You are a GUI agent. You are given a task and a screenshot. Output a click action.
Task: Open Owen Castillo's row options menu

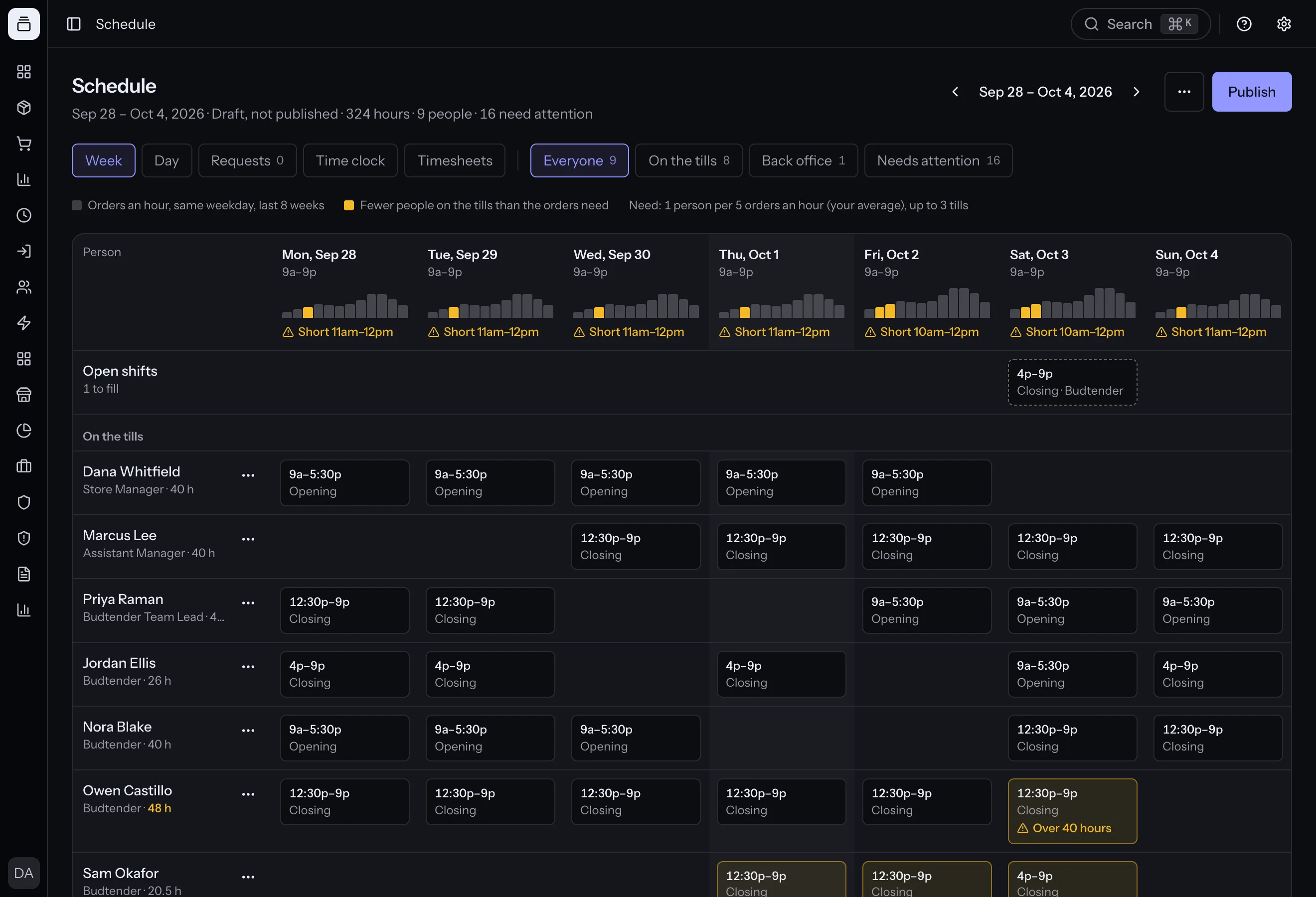click(248, 794)
